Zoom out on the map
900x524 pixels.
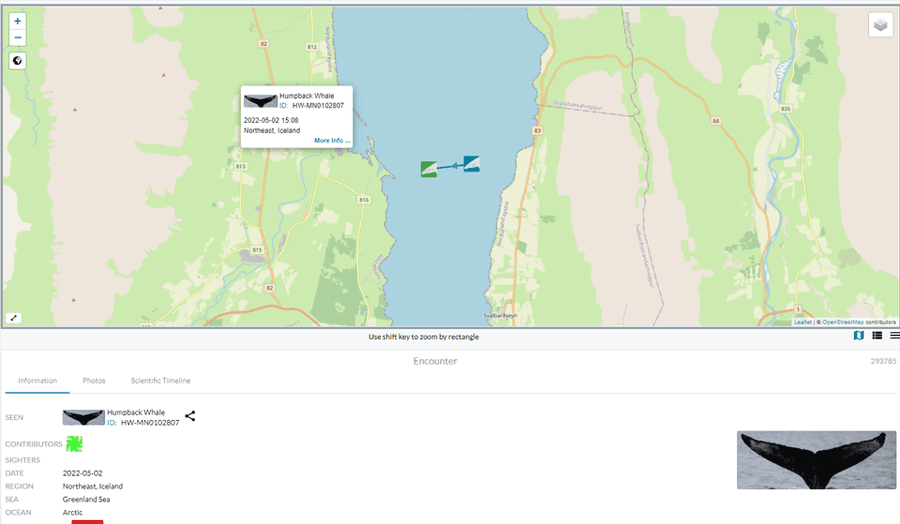(17, 38)
